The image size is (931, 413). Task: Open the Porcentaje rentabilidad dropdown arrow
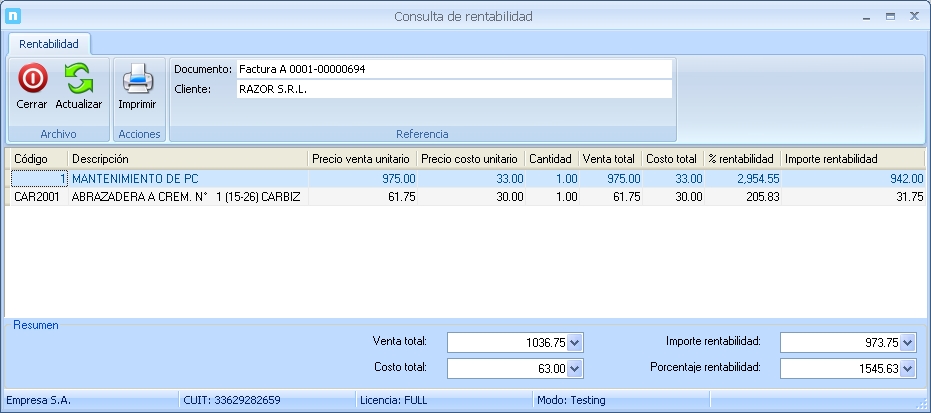(x=908, y=368)
